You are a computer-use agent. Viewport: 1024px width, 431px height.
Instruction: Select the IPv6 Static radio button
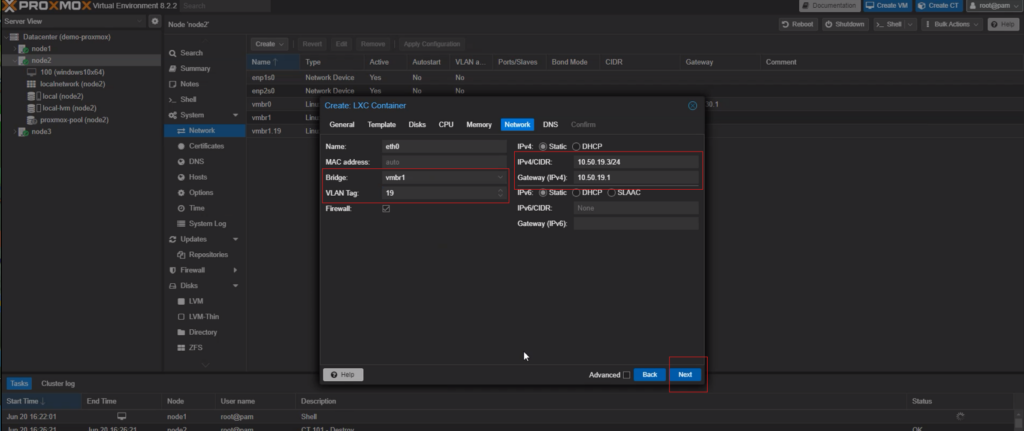[543, 193]
